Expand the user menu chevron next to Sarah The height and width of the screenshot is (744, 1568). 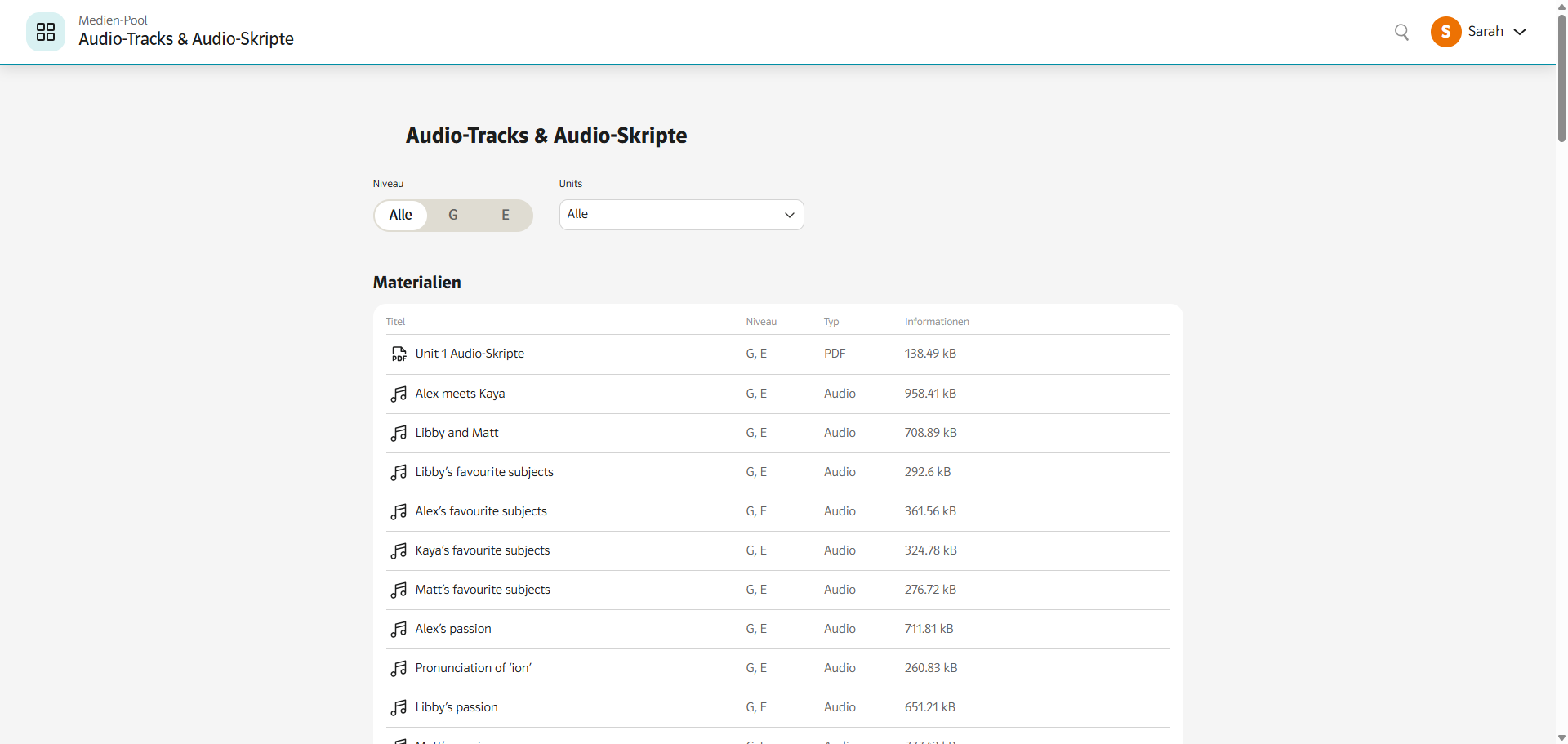click(x=1520, y=32)
